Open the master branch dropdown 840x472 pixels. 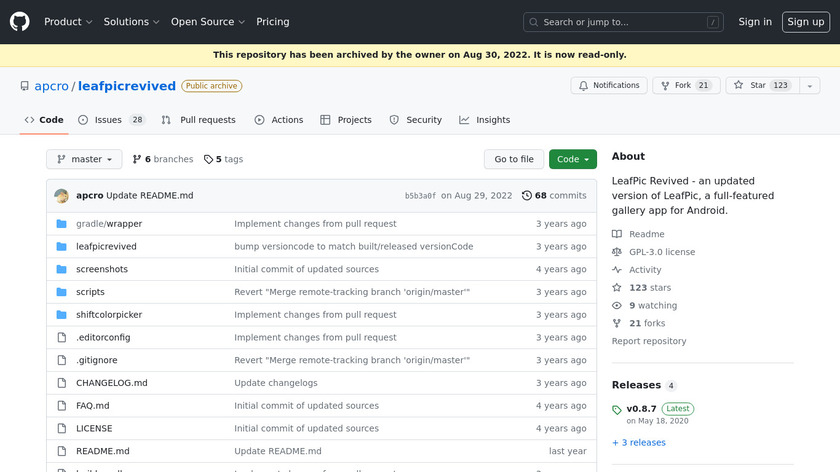84,159
